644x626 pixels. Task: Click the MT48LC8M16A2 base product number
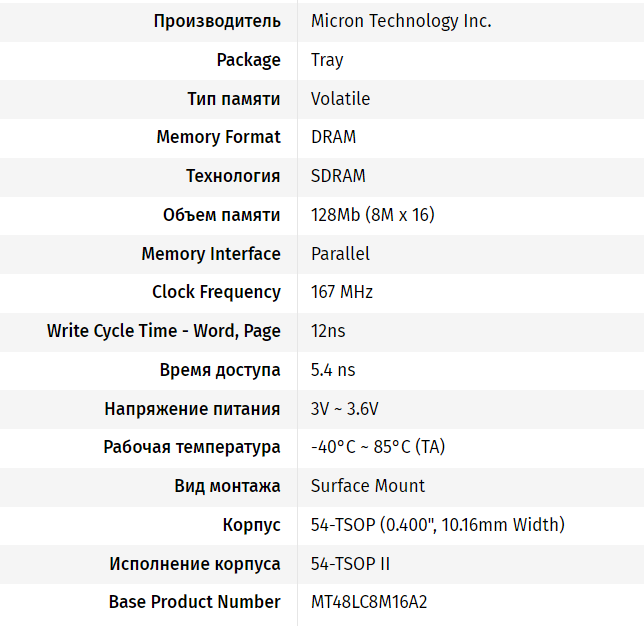pos(370,602)
